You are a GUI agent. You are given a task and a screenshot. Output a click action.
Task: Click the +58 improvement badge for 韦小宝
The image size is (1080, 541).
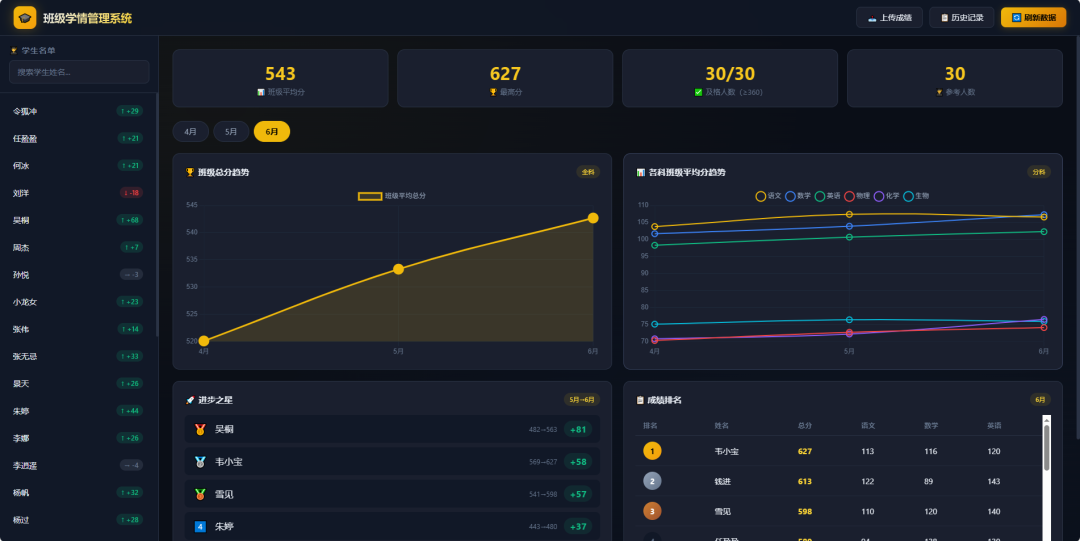coord(579,462)
